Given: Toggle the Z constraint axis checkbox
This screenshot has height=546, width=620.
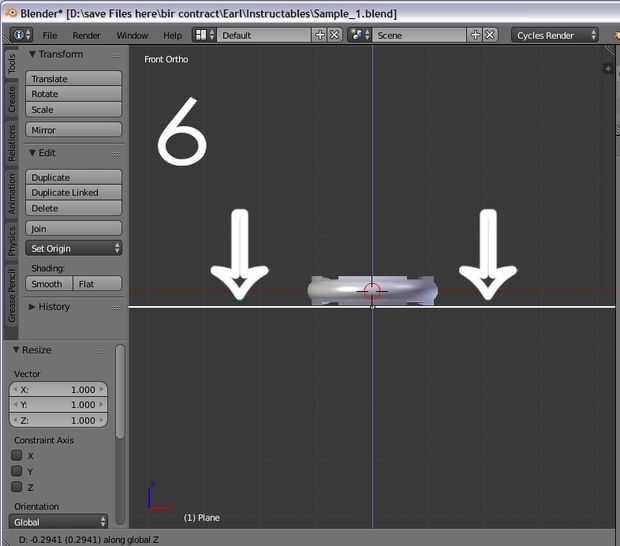Looking at the screenshot, I should click(17, 486).
